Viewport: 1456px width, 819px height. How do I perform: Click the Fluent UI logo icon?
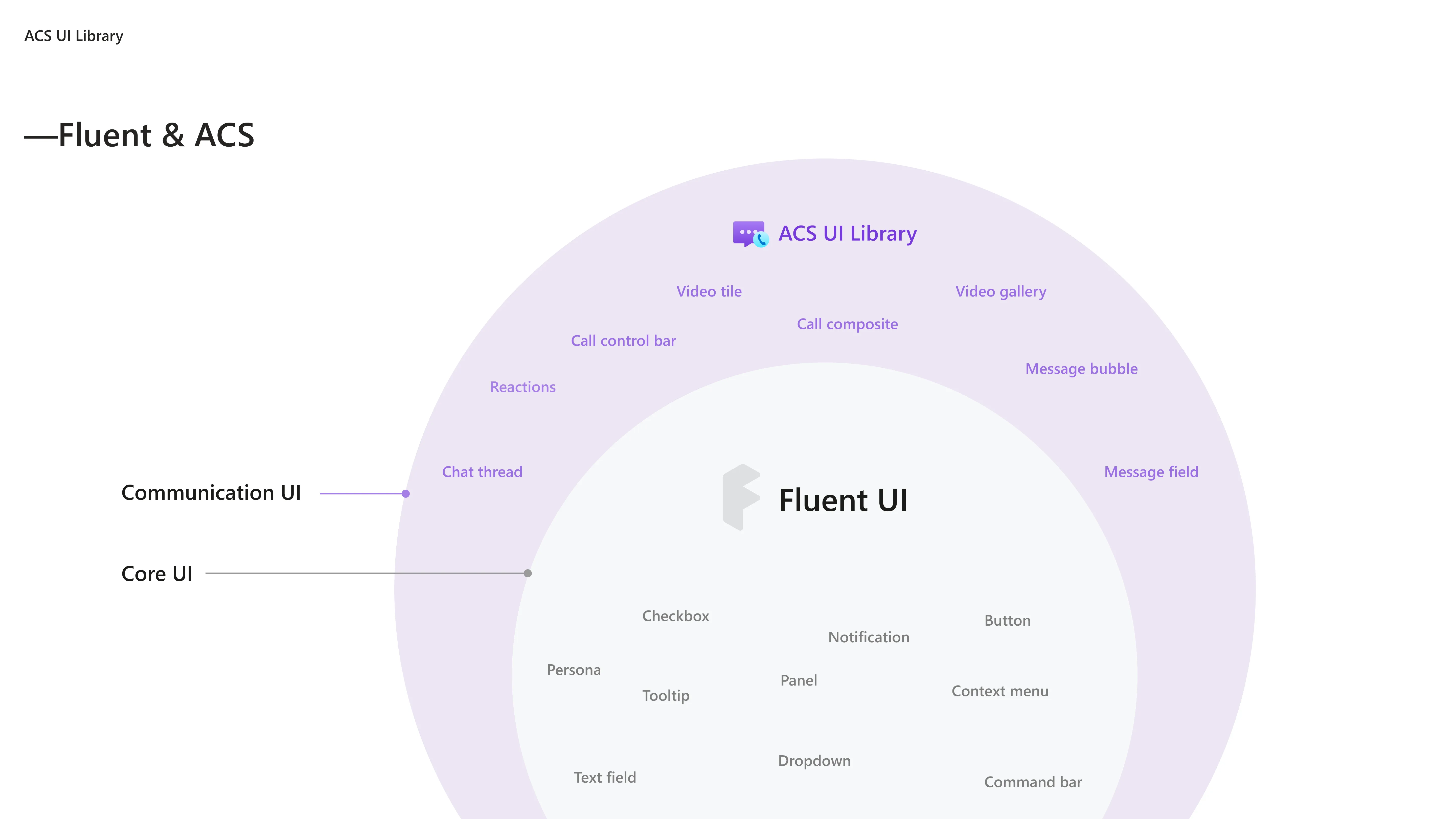[742, 497]
